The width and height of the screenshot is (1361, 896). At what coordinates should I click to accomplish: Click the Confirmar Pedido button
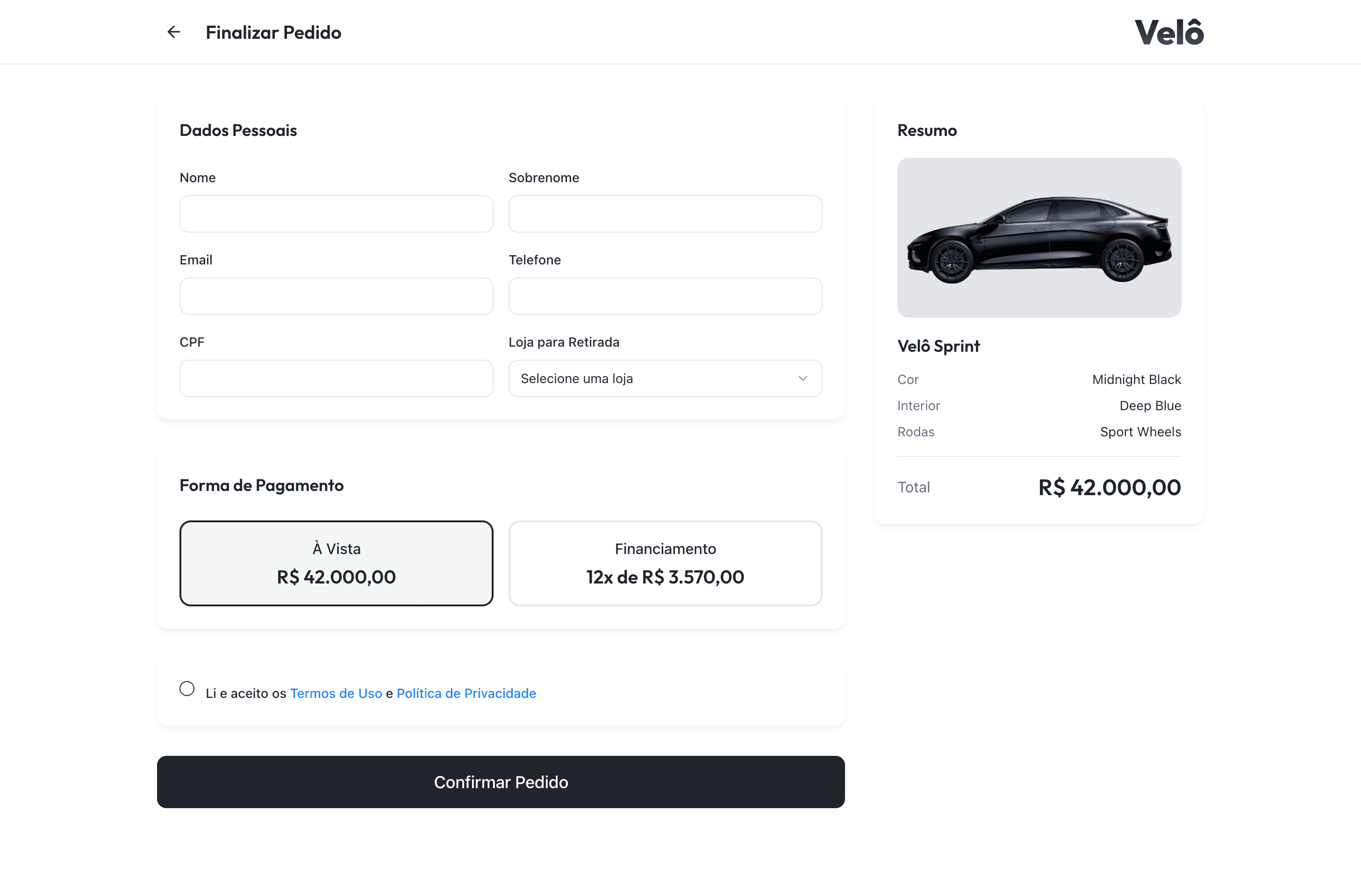click(501, 782)
